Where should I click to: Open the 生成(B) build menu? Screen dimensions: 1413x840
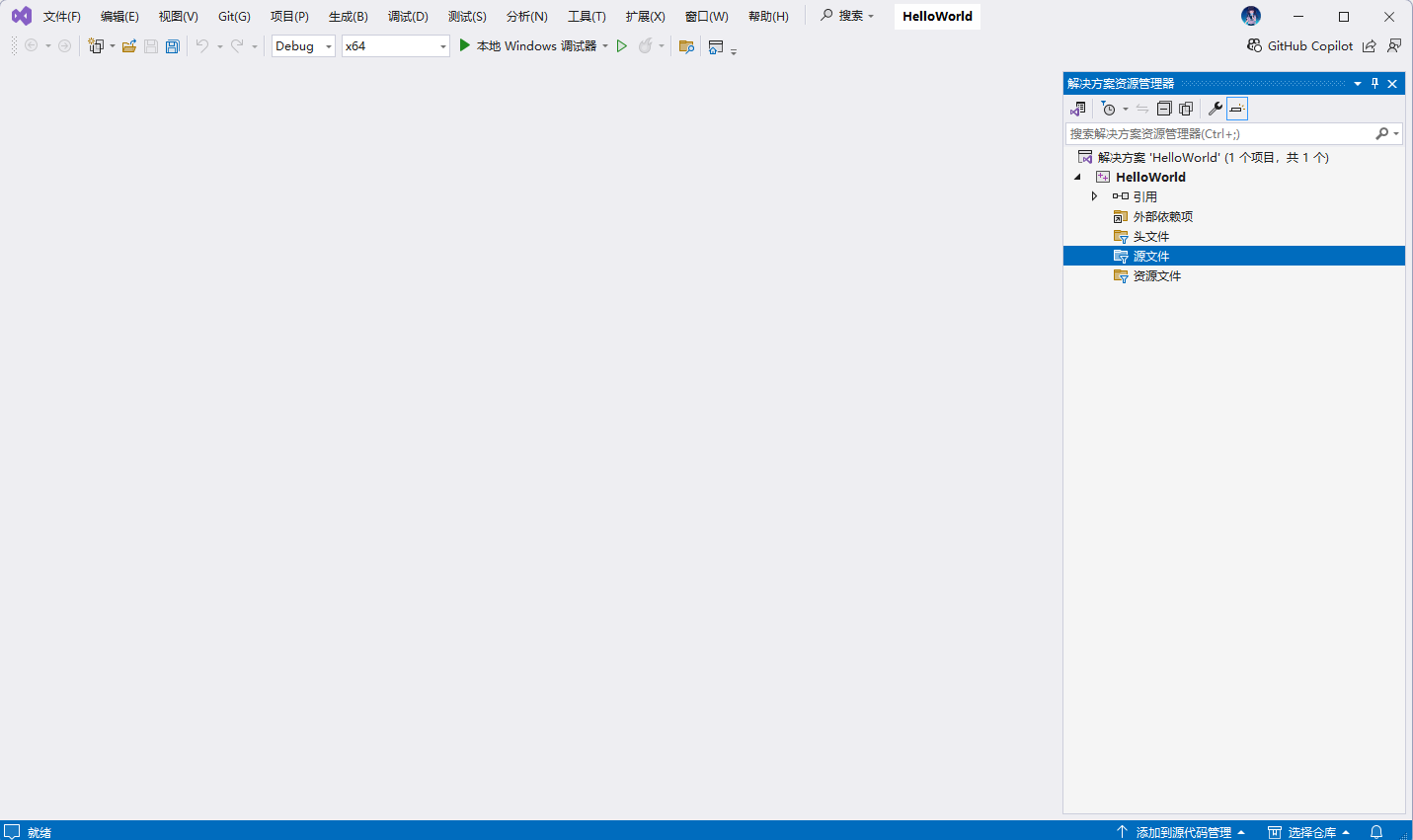[348, 17]
